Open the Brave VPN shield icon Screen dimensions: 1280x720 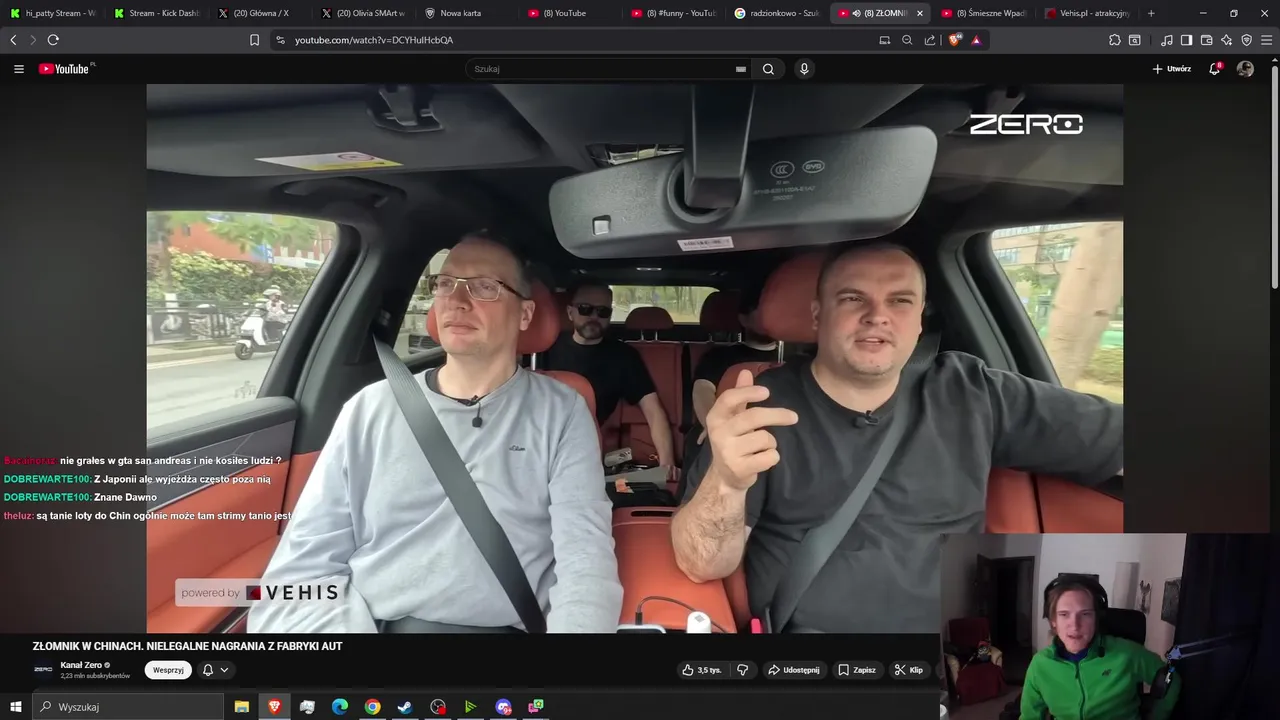pos(1247,40)
